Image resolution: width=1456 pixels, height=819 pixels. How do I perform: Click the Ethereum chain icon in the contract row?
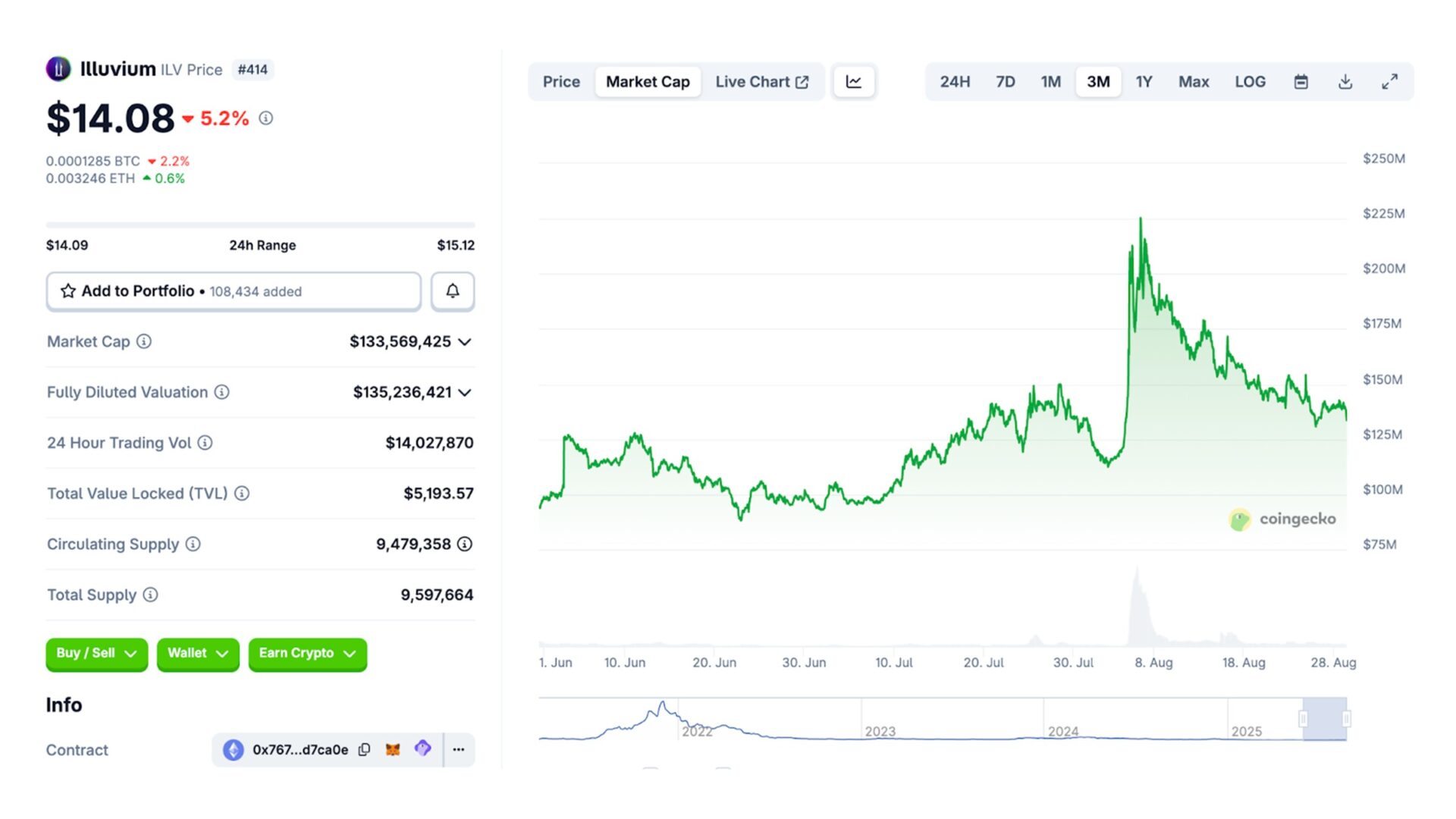pos(234,750)
